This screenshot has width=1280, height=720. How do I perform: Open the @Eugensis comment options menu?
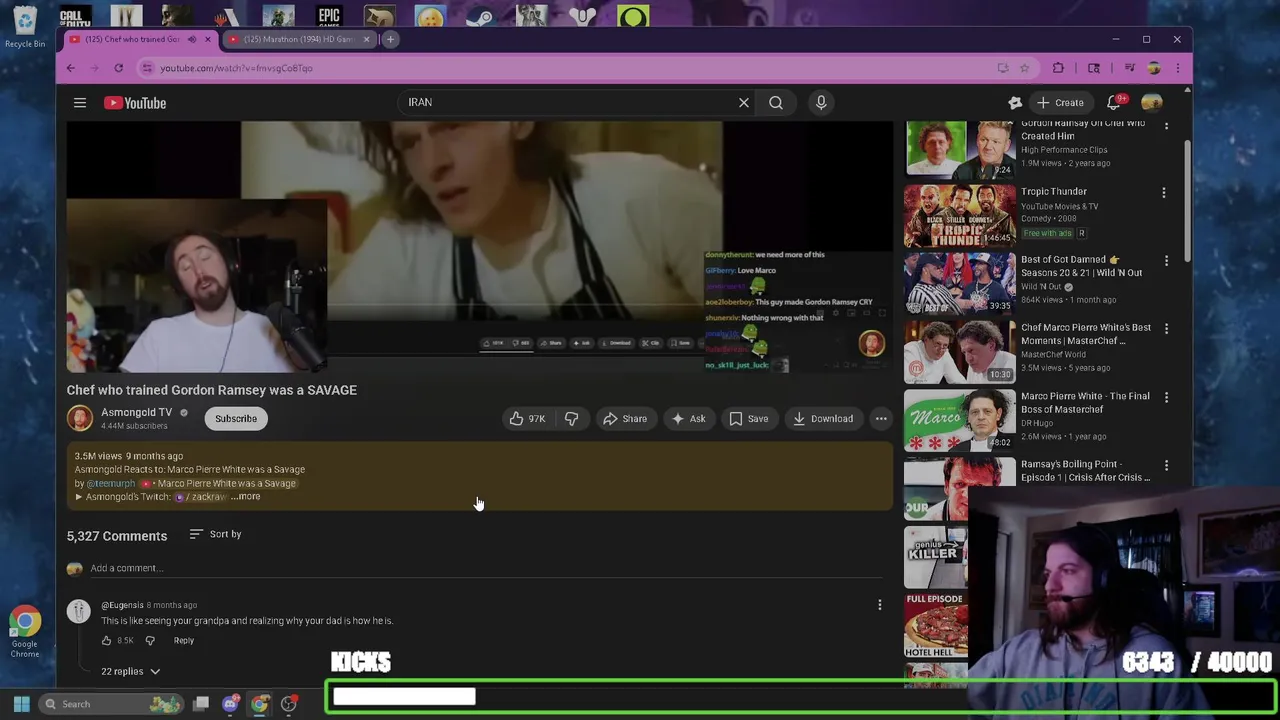[x=880, y=605]
